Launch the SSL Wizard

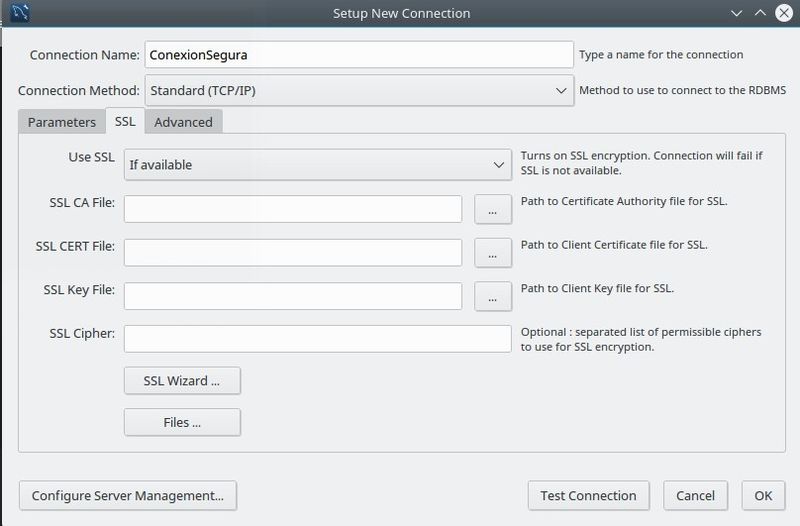point(182,381)
